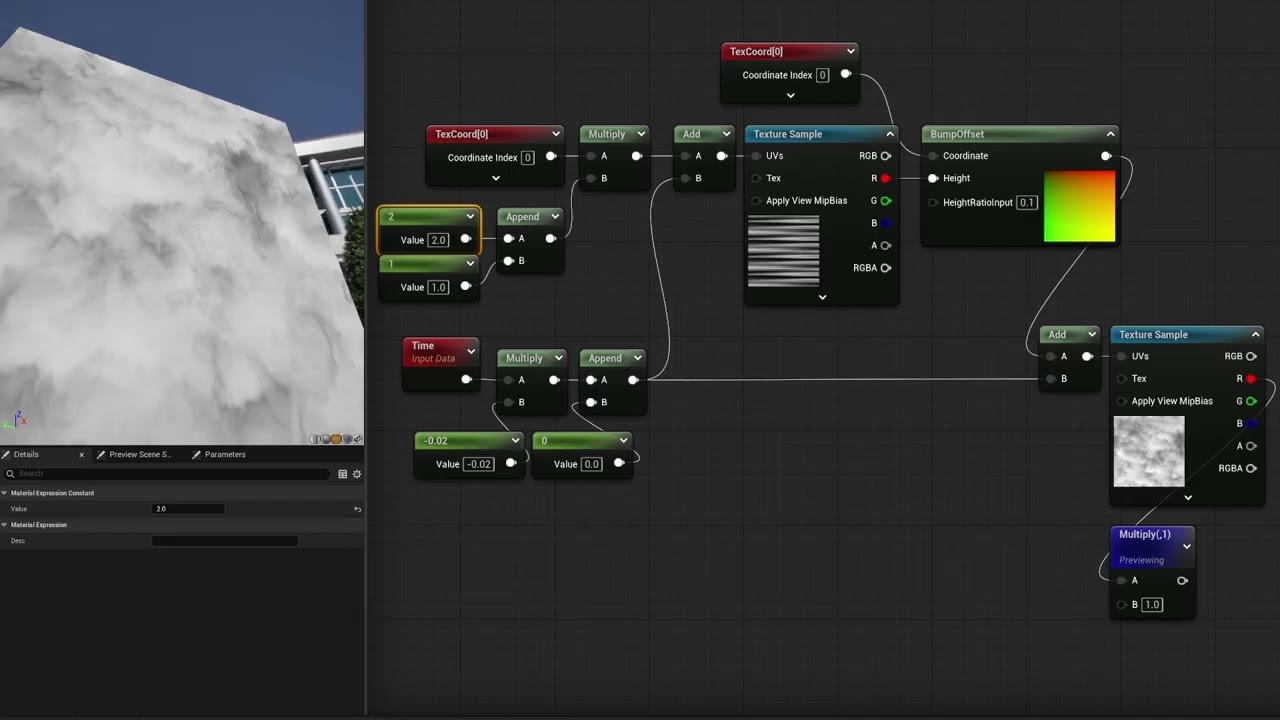Click Value -0.02 box on constant node
1280x720 pixels.
pos(479,464)
